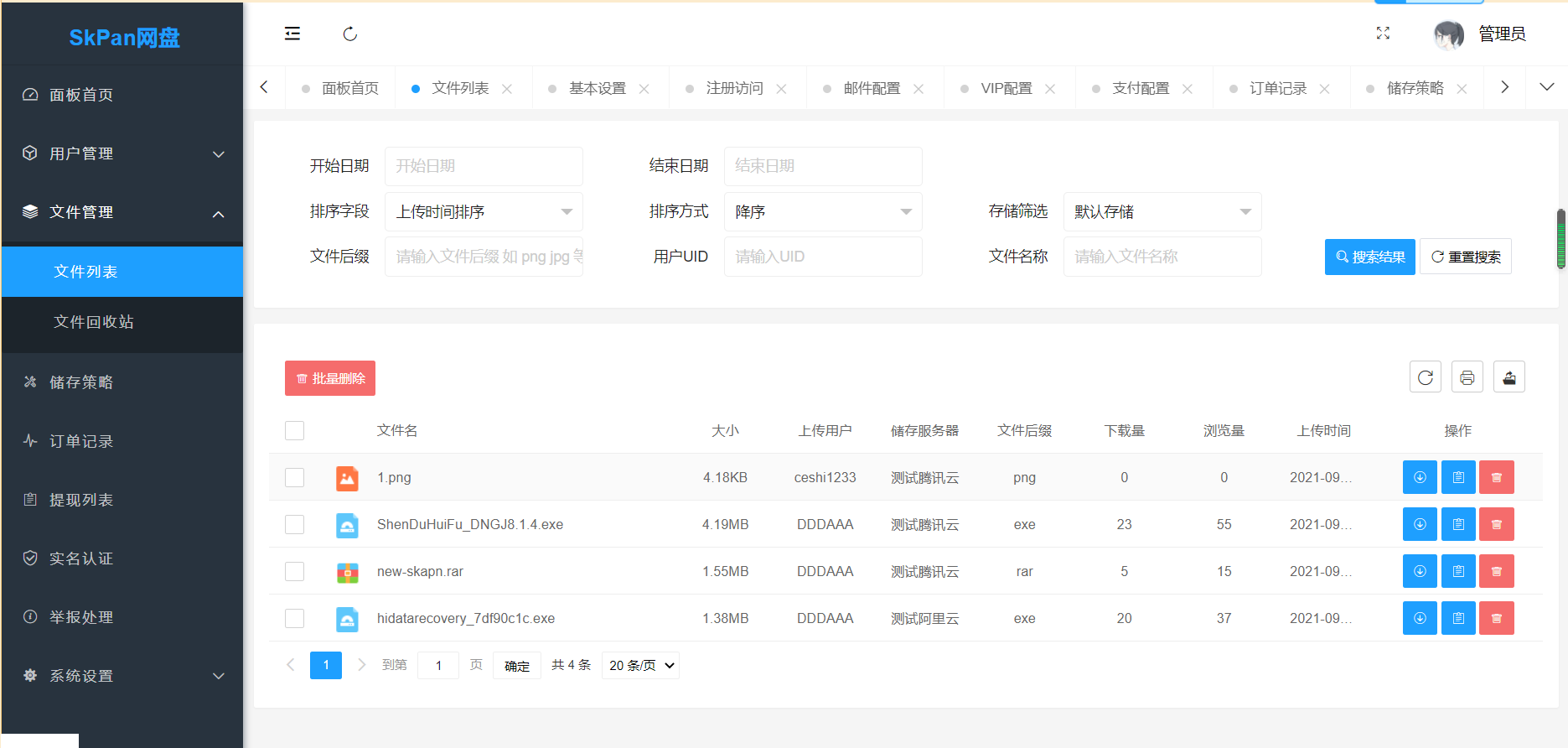Click the export icon above the table
Viewport: 1568px width, 748px height.
click(x=1508, y=377)
